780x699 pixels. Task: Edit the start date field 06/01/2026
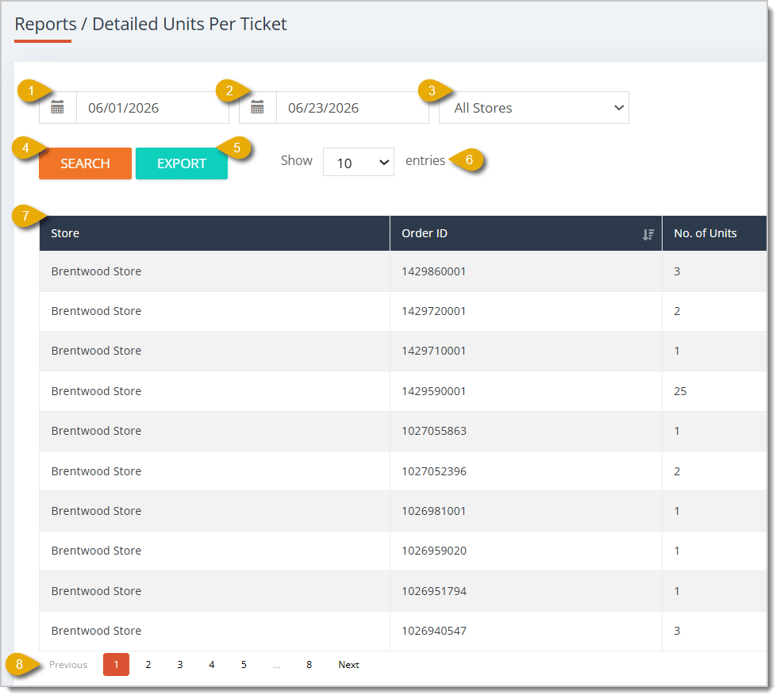[152, 107]
